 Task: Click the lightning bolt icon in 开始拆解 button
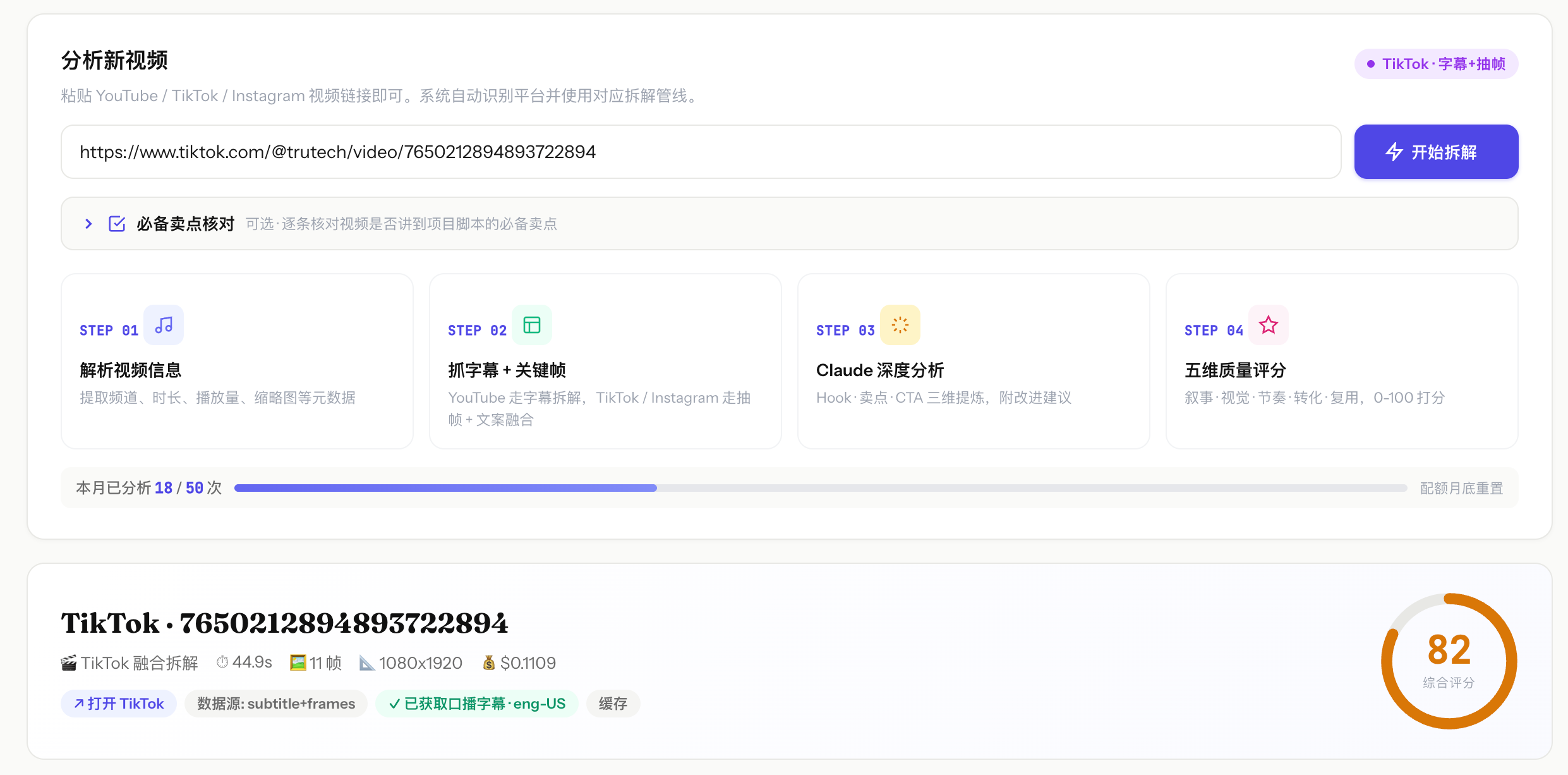1394,152
